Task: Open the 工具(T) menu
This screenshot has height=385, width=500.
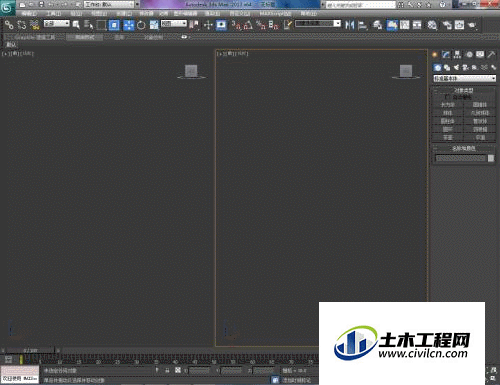Action: 53,14
